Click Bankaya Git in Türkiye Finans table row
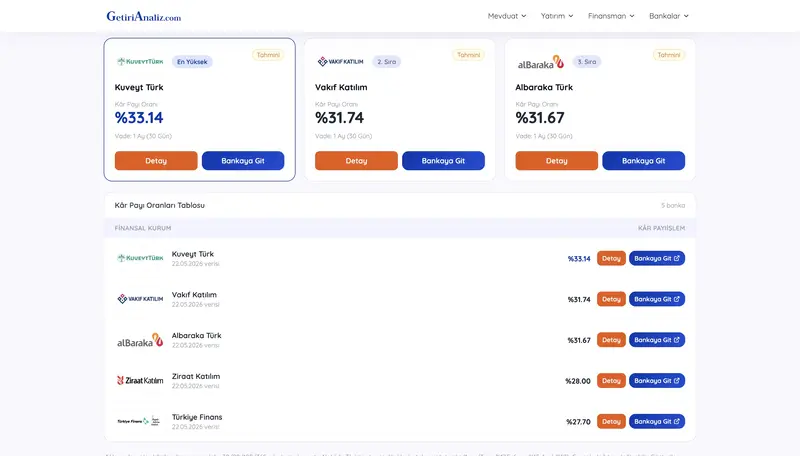Viewport: 800px width, 456px height. click(x=657, y=422)
